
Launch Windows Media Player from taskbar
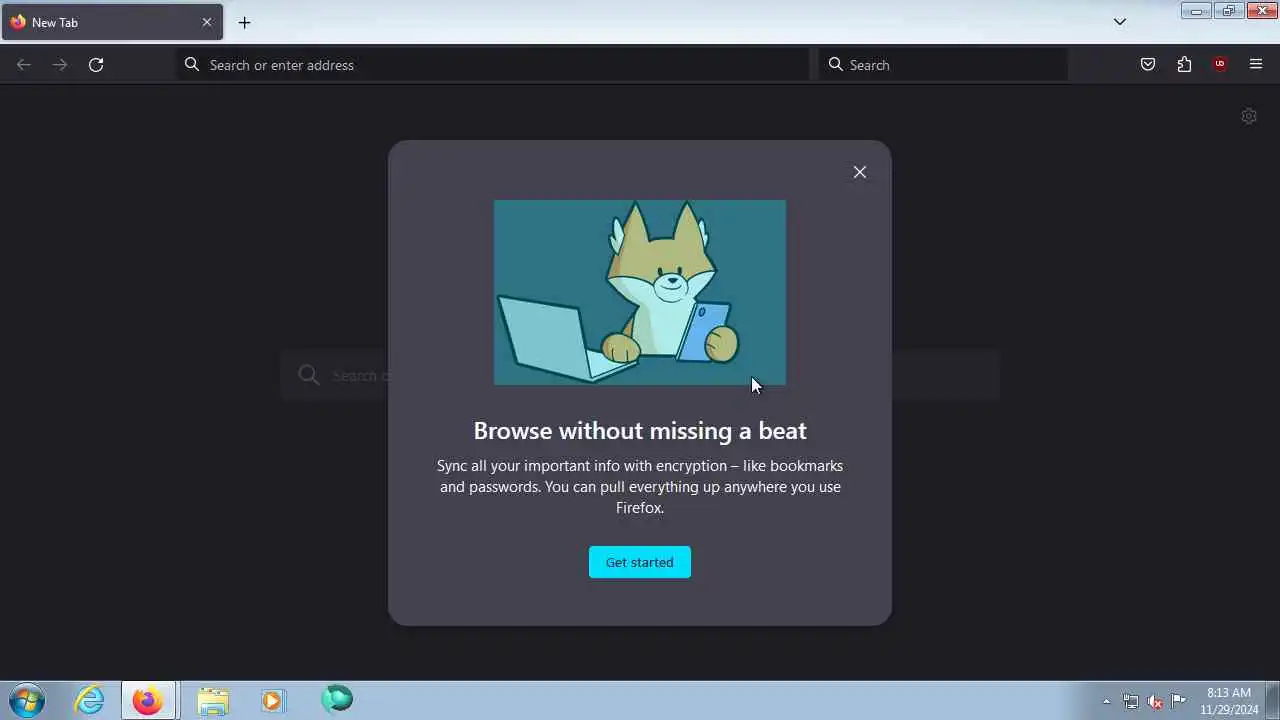pyautogui.click(x=273, y=700)
